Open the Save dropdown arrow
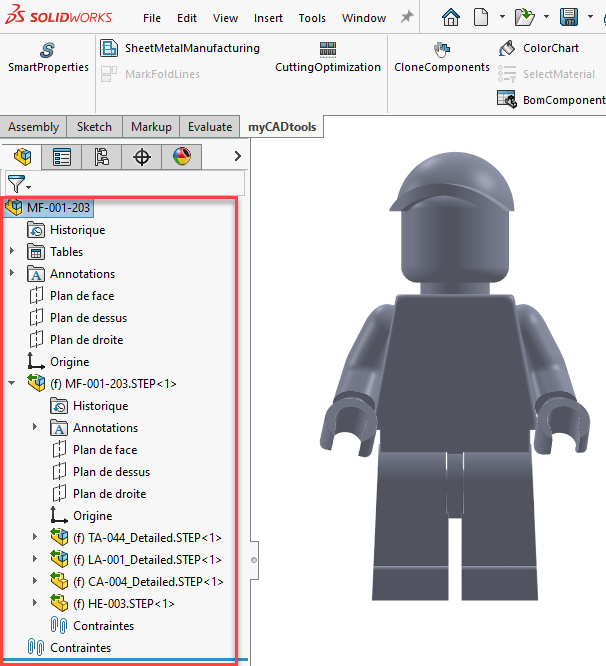Image resolution: width=606 pixels, height=666 pixels. (590, 17)
